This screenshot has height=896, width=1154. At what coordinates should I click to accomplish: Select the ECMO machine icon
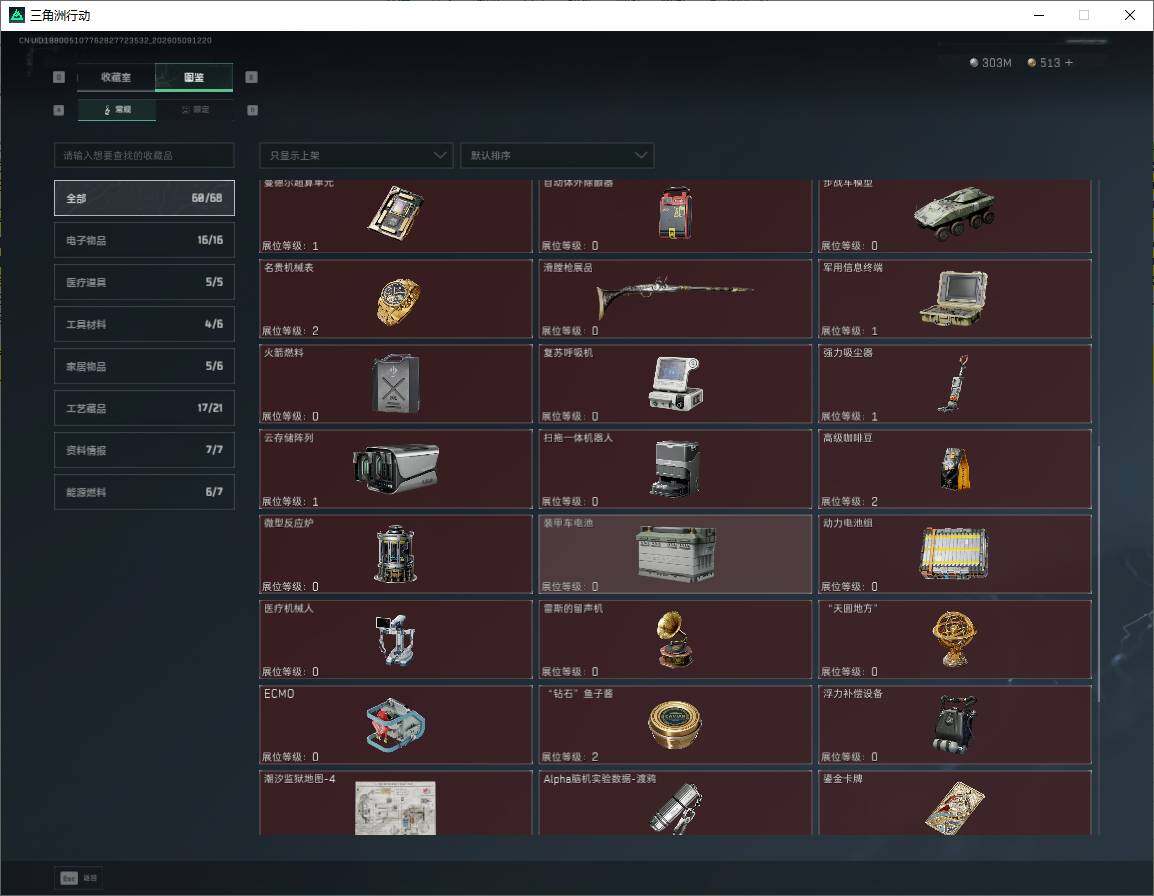point(395,724)
